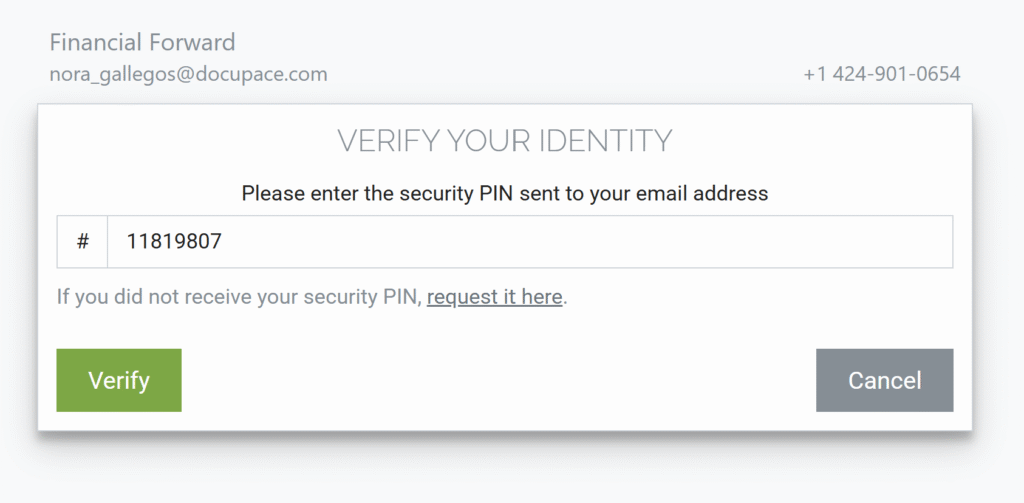Focus the security PIN input field

pyautogui.click(x=529, y=242)
